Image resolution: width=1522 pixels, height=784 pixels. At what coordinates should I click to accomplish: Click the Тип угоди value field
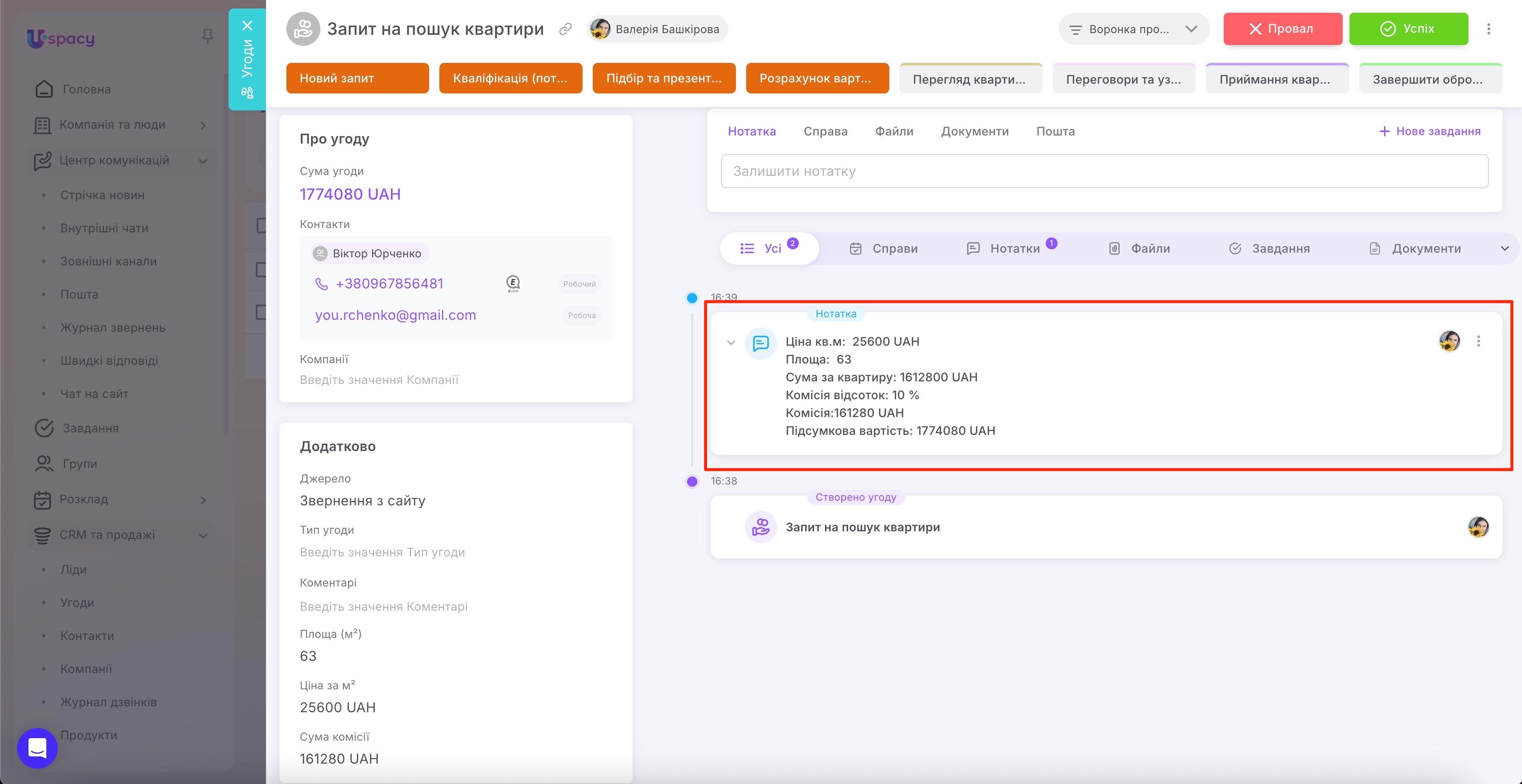click(x=382, y=553)
